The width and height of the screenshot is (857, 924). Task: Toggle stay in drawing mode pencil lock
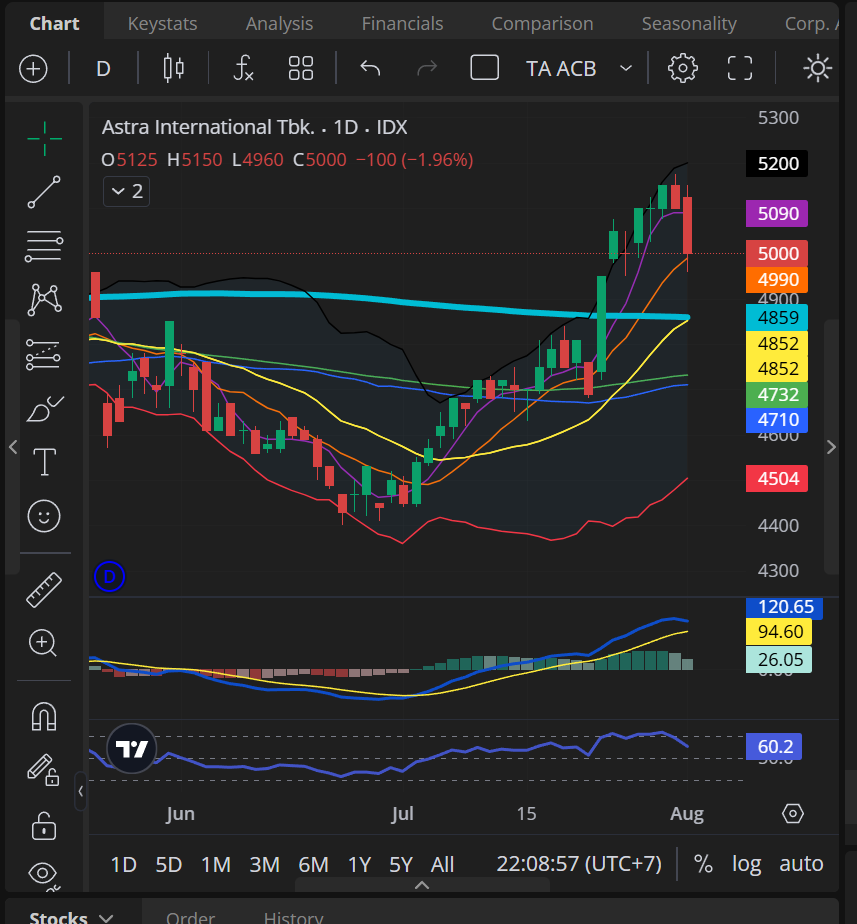pyautogui.click(x=44, y=770)
